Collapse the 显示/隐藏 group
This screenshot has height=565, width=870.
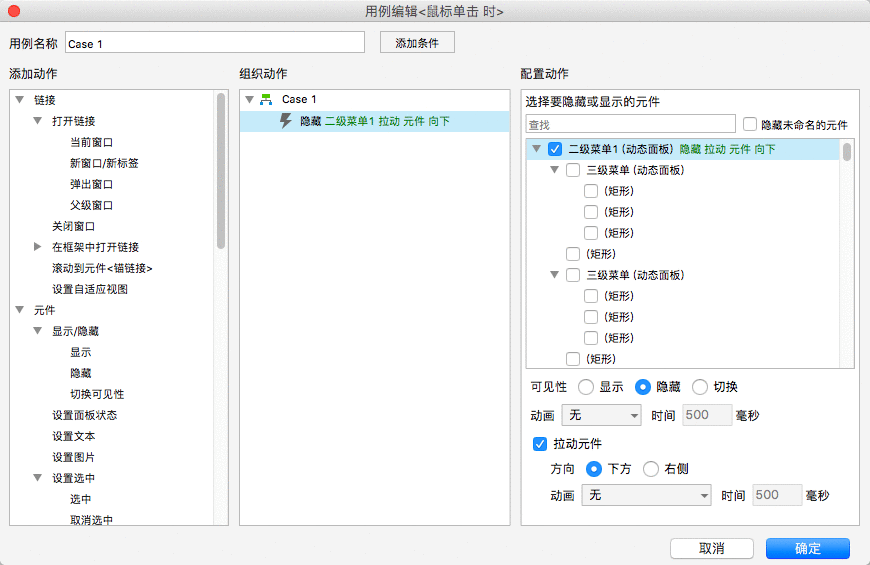pyautogui.click(x=37, y=331)
